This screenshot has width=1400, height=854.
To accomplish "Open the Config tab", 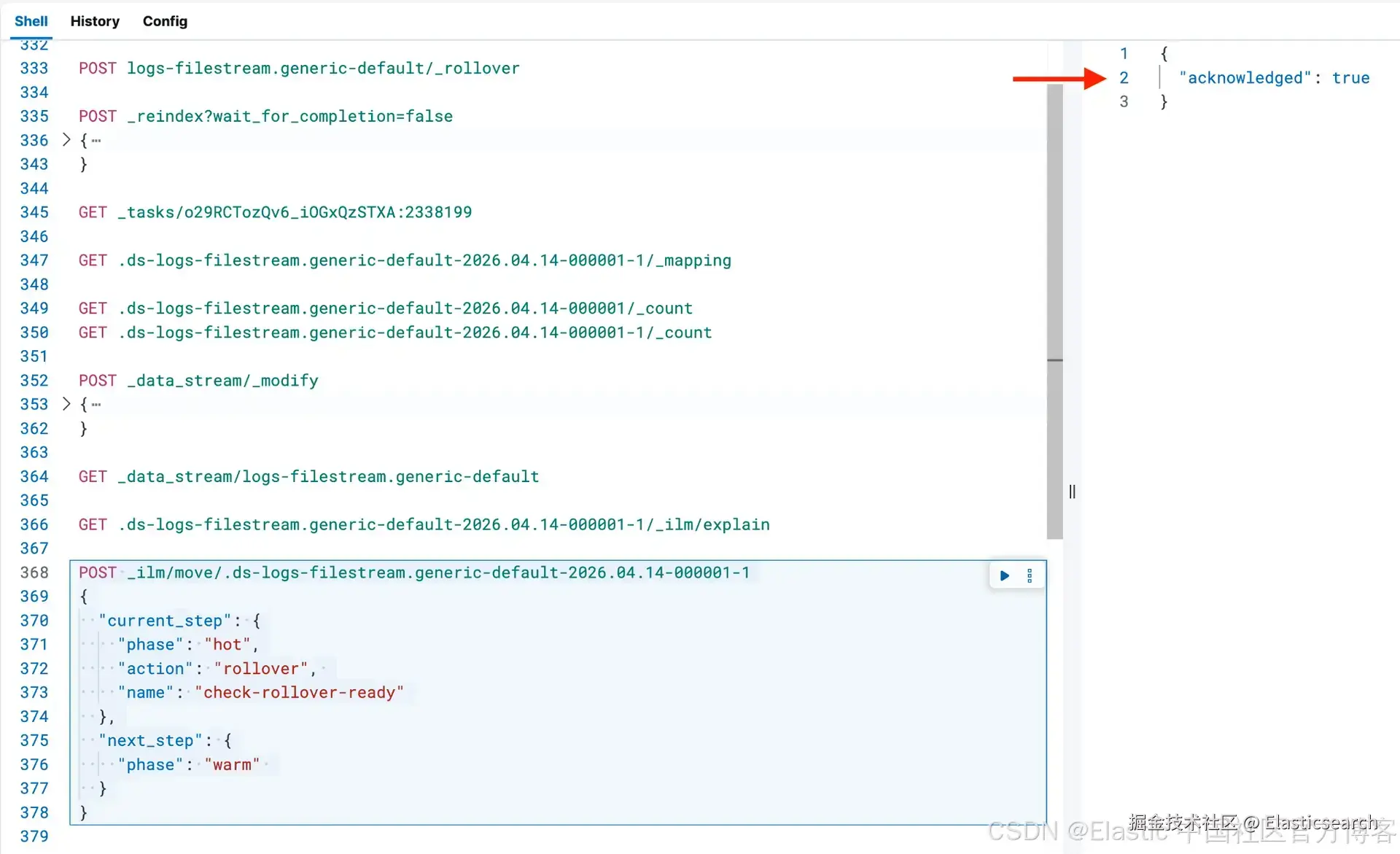I will click(165, 21).
